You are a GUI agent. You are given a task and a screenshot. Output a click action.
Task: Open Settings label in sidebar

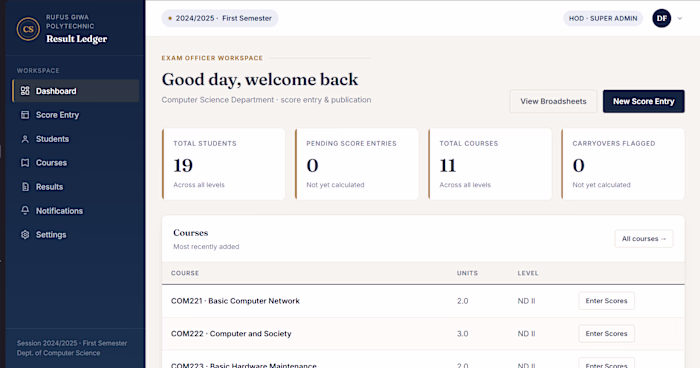(x=51, y=234)
